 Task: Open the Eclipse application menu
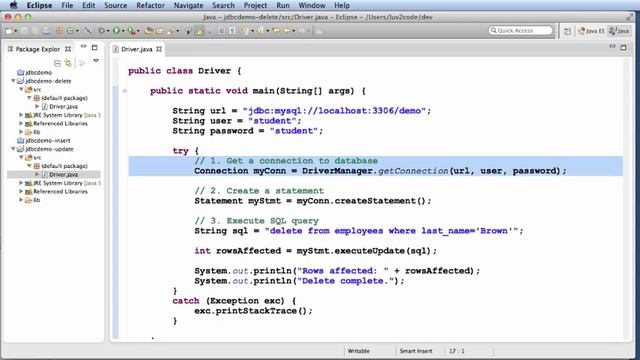point(39,5)
